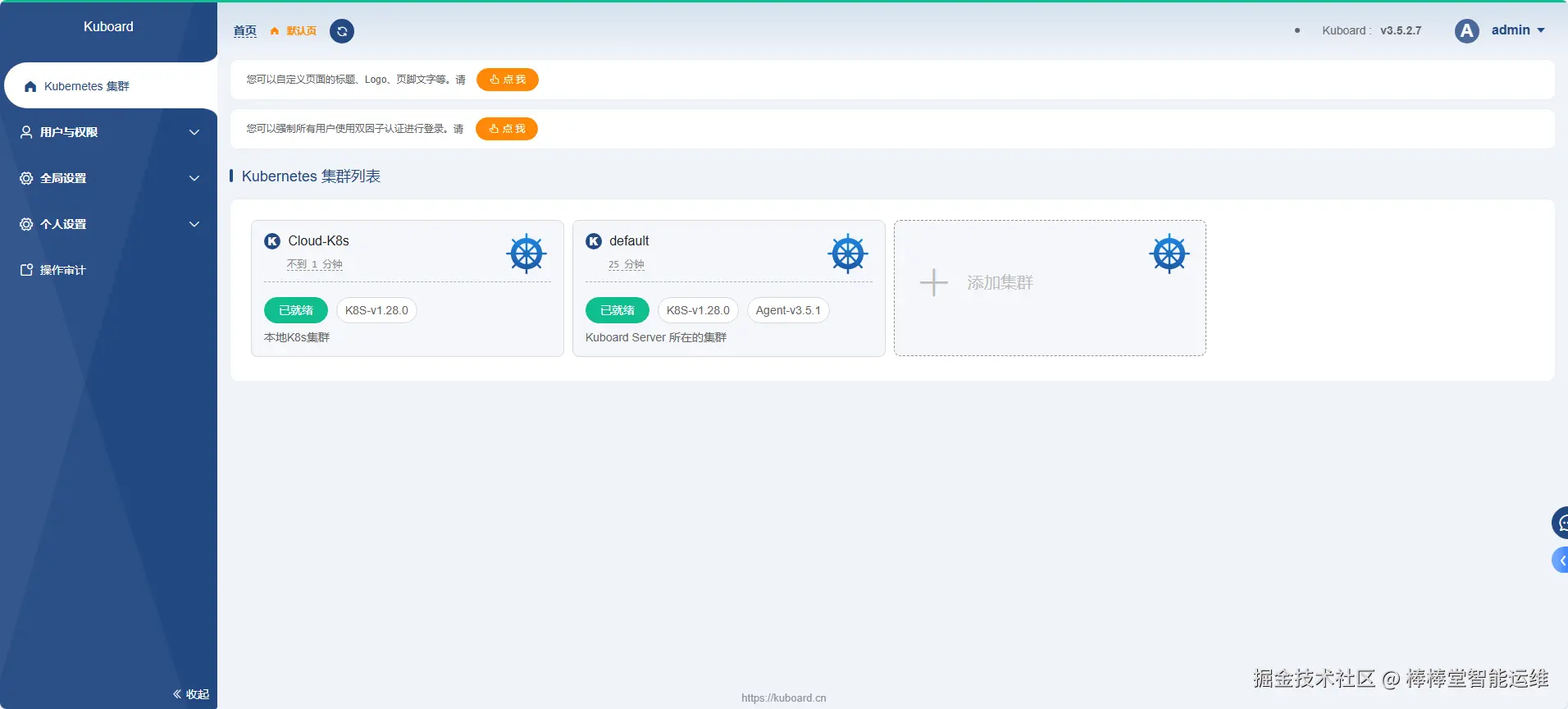This screenshot has width=1568, height=709.
Task: Click the K logo beside default
Action: coord(594,241)
